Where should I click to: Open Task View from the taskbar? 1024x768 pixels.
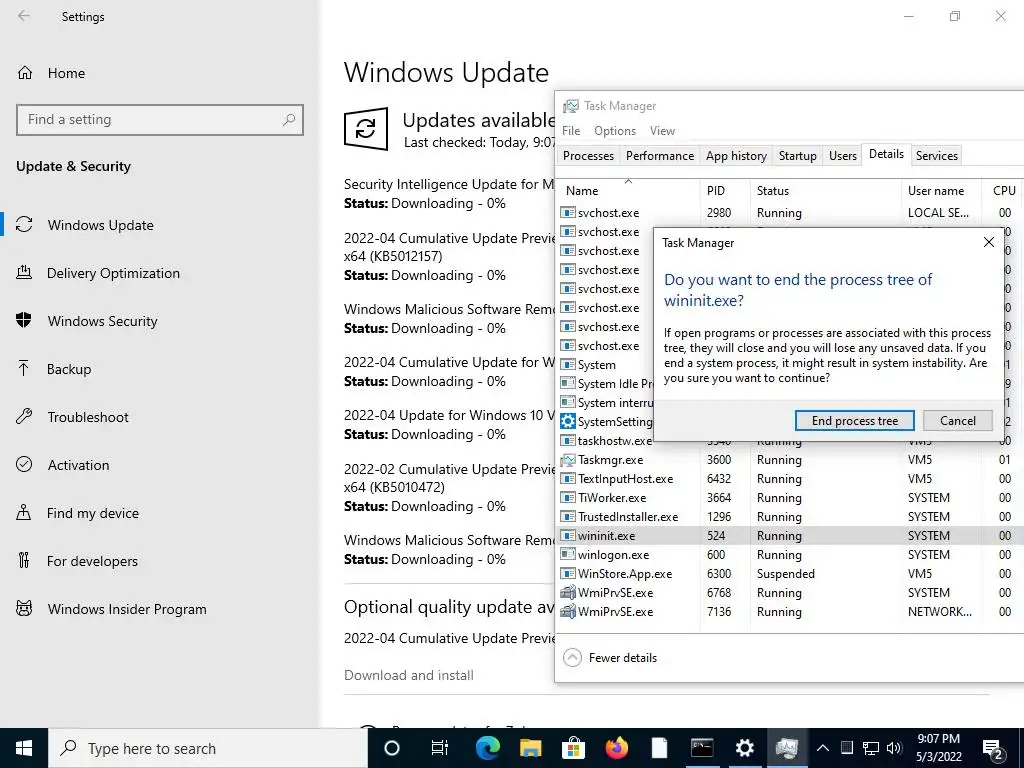(x=440, y=748)
